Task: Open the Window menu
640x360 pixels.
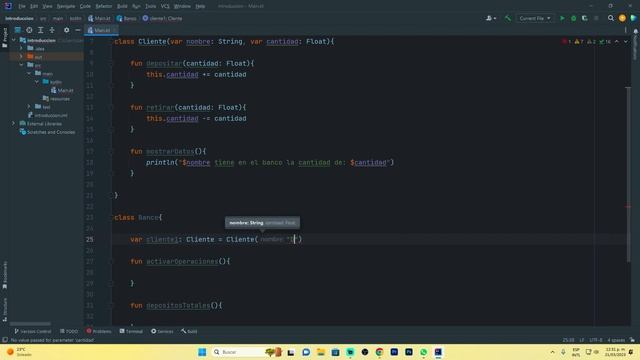Action: point(182,6)
